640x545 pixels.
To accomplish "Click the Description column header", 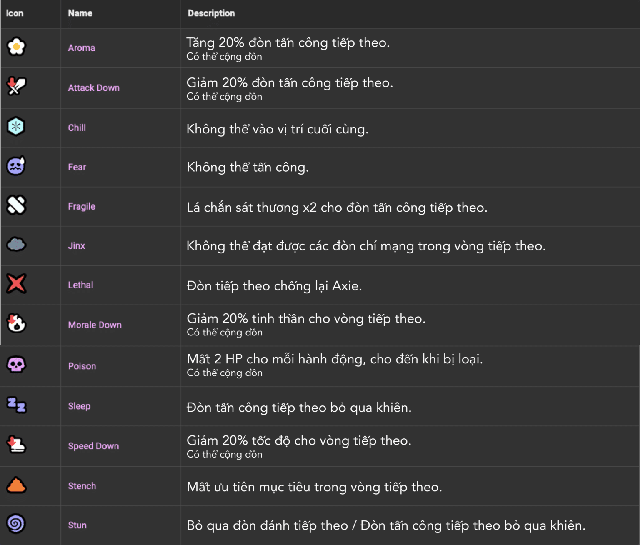I will [x=211, y=13].
